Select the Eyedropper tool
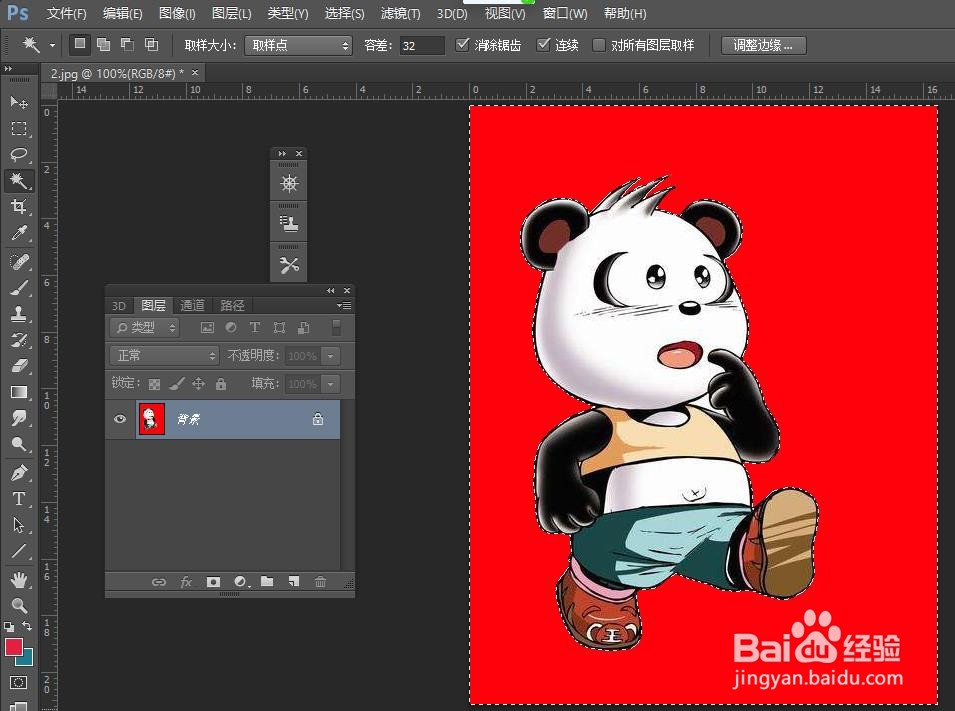 (x=19, y=233)
